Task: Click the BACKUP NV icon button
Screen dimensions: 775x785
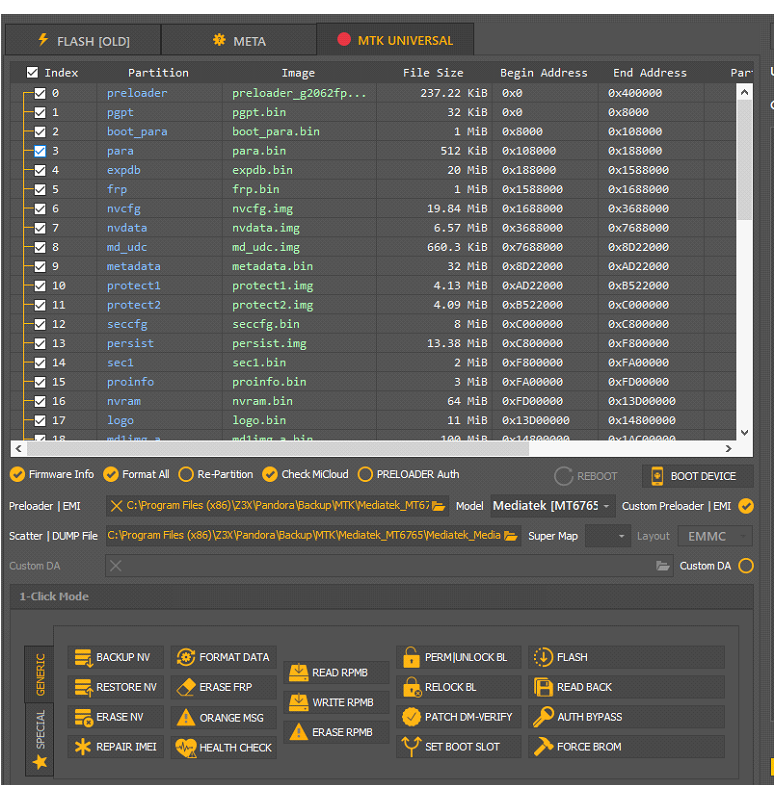Action: [x=116, y=657]
